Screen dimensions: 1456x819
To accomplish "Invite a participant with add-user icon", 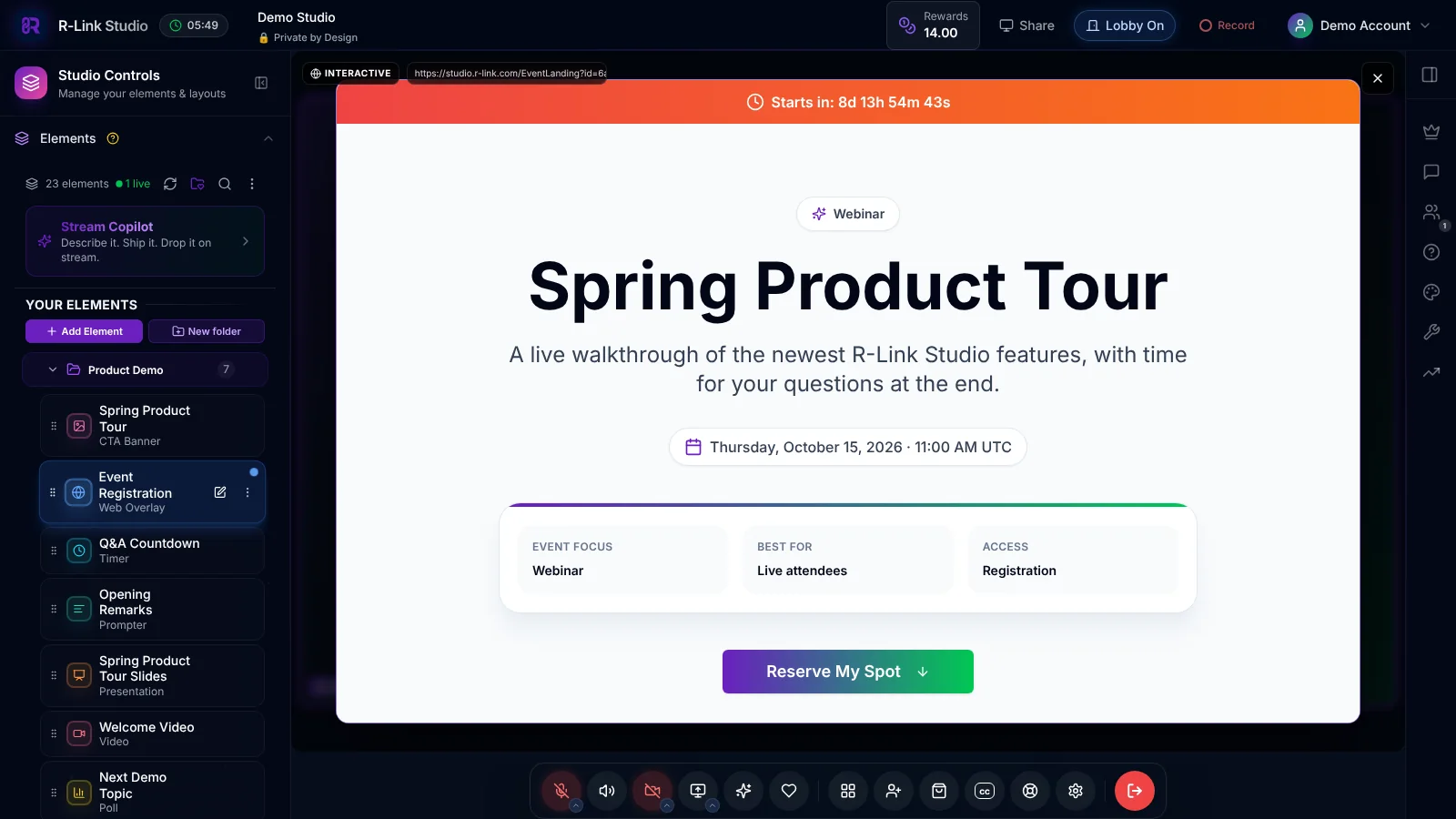I will (x=894, y=791).
